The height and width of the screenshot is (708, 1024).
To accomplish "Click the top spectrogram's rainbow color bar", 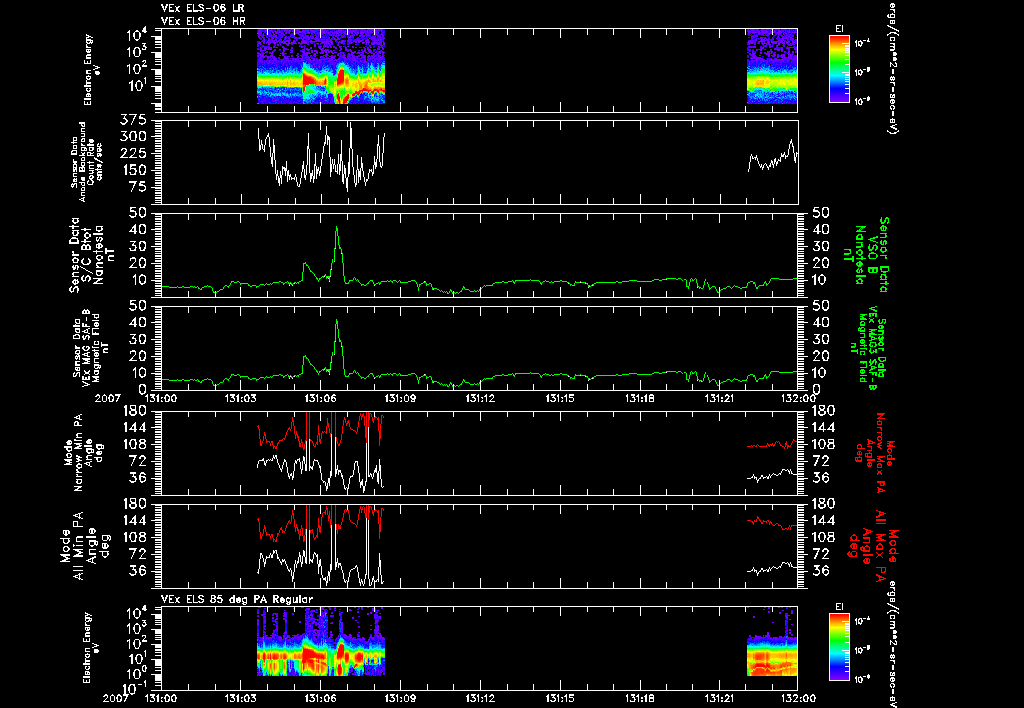I will pos(839,69).
